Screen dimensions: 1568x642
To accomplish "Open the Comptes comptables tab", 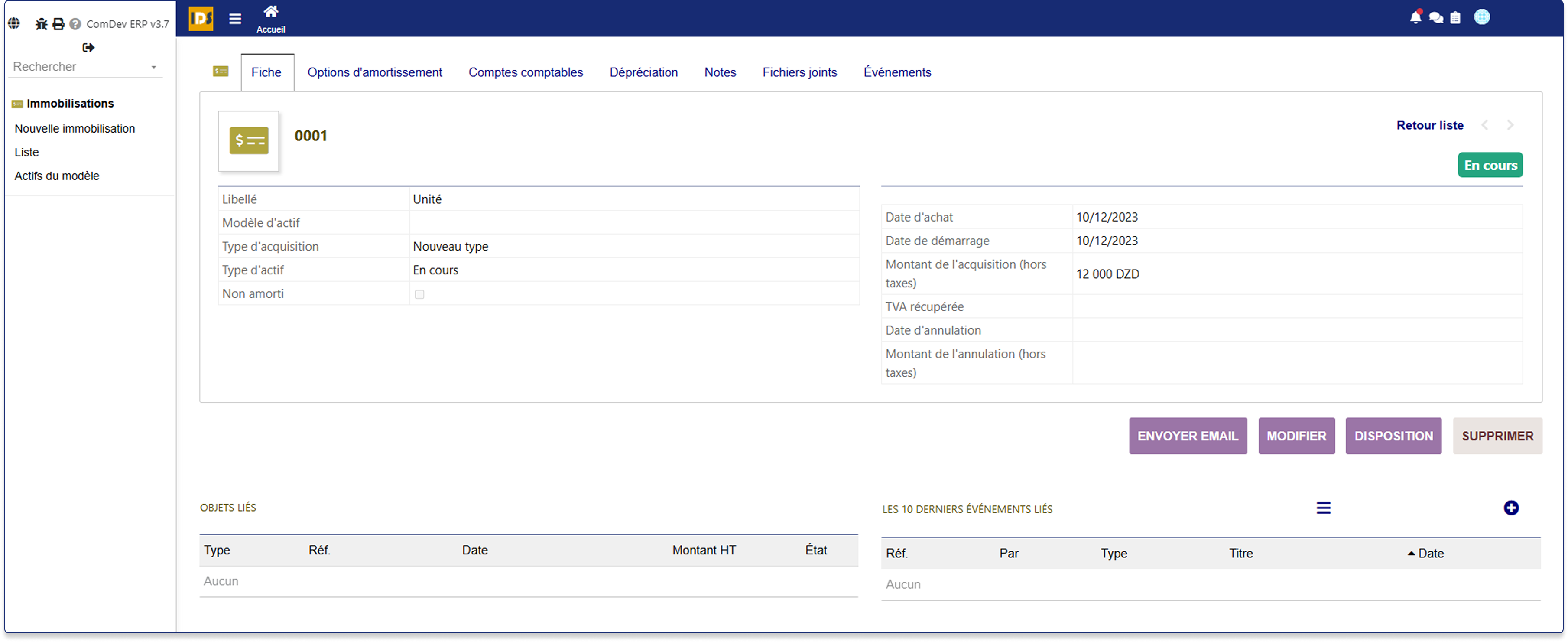I will coord(525,72).
